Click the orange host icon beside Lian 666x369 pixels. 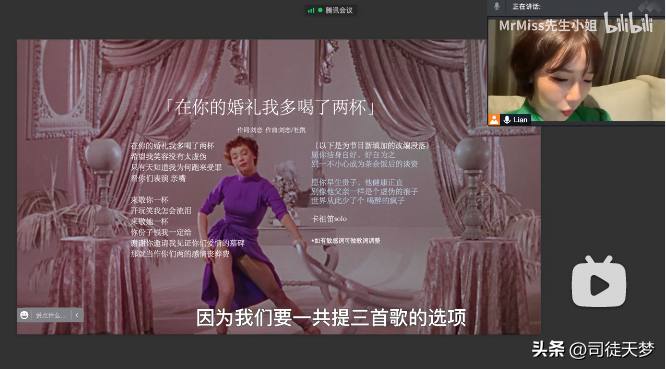[494, 120]
